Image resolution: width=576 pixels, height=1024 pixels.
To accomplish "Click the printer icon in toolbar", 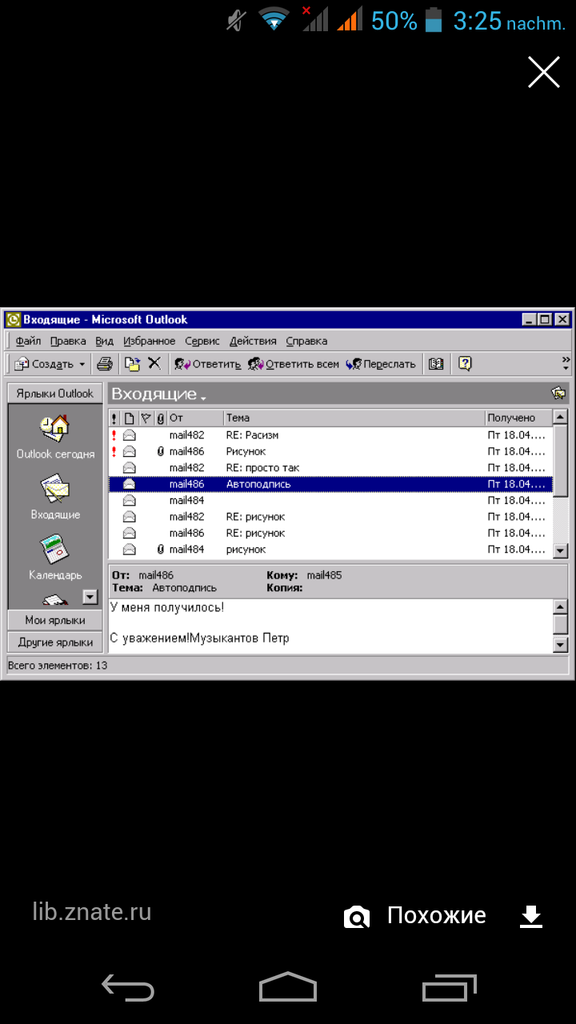I will 105,364.
